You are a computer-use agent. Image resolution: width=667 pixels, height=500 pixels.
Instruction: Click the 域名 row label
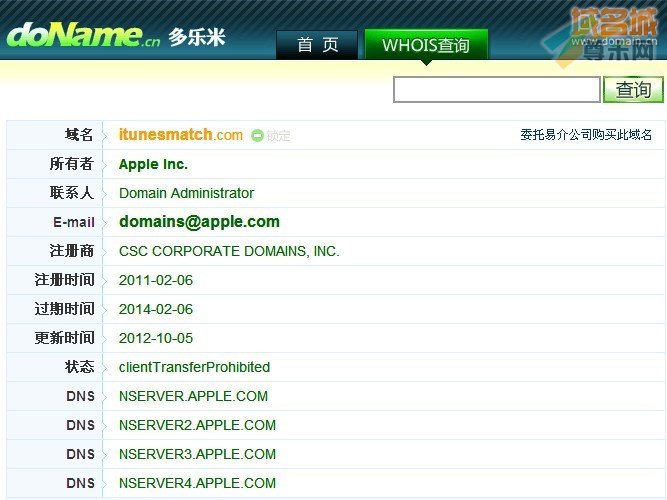[79, 135]
